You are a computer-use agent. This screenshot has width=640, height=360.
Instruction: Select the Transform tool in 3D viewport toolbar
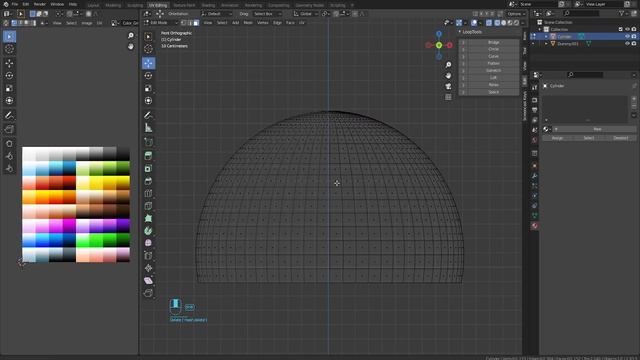[148, 100]
